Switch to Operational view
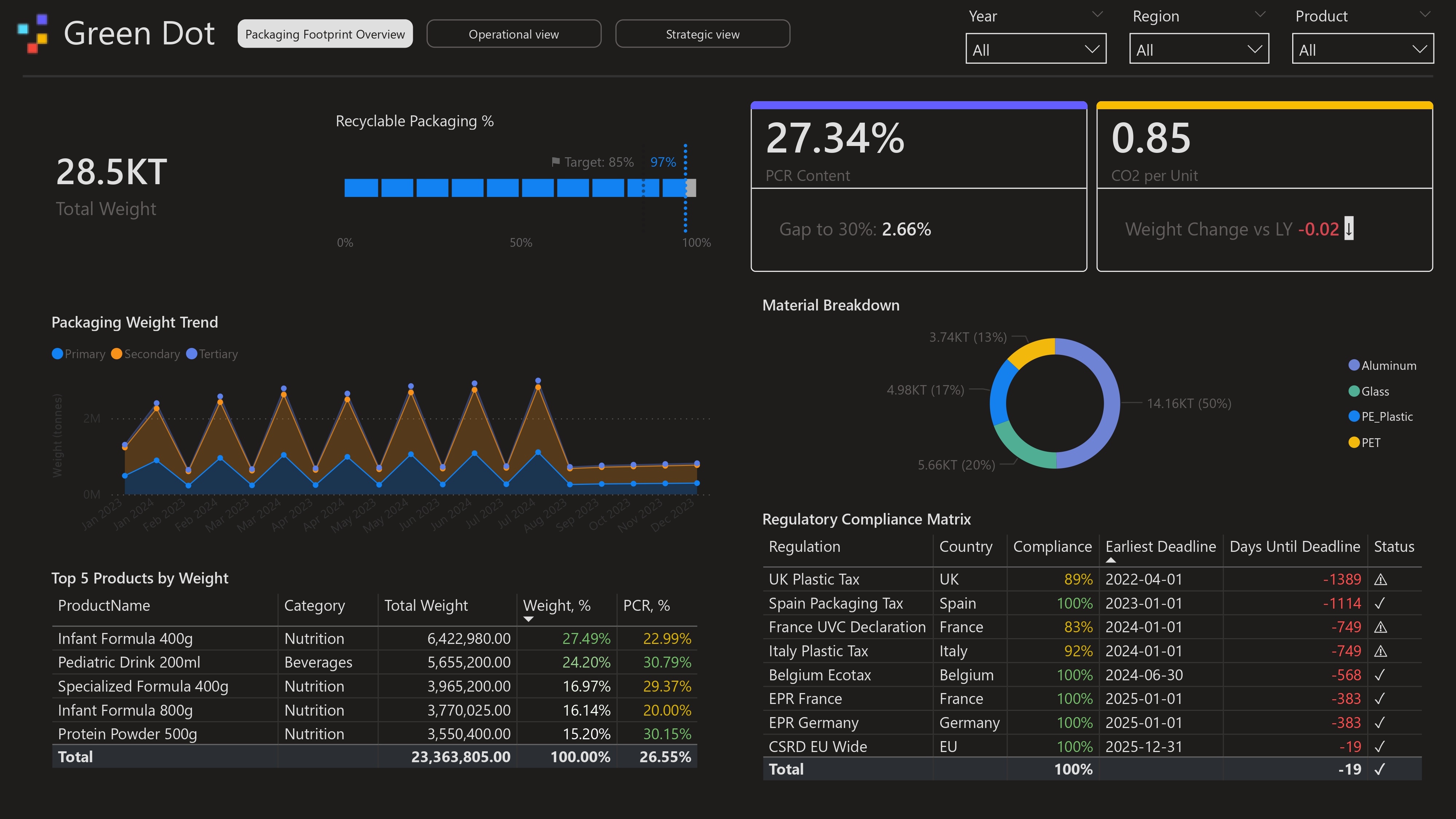This screenshot has width=1456, height=819. (x=514, y=34)
